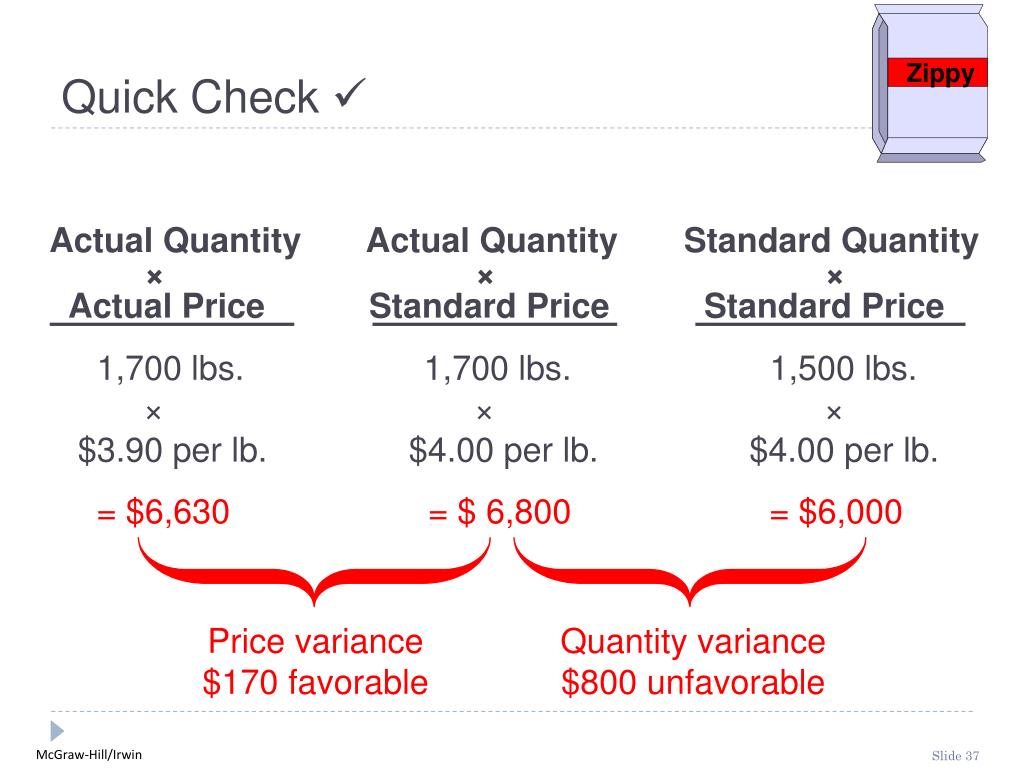Click the Quantity variance $800 unfavorable text
Screen dimensions: 1024x768
click(693, 662)
